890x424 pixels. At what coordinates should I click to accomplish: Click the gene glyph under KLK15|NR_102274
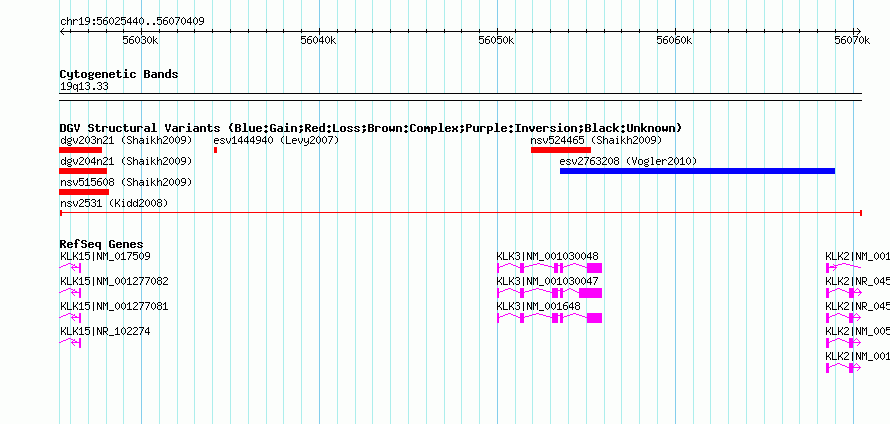[x=71, y=343]
